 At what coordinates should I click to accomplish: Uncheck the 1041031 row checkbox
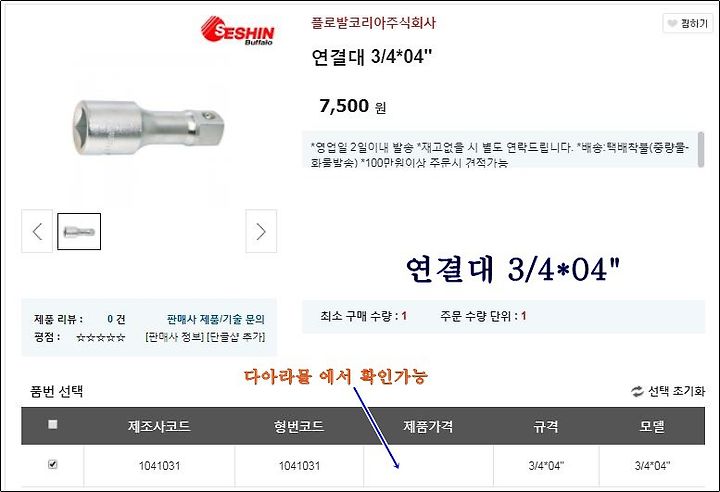53,464
